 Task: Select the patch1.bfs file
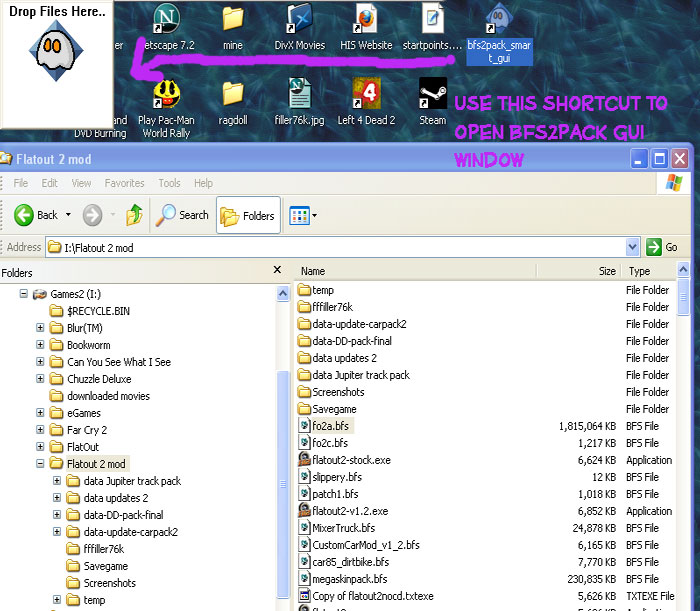pyautogui.click(x=329, y=494)
